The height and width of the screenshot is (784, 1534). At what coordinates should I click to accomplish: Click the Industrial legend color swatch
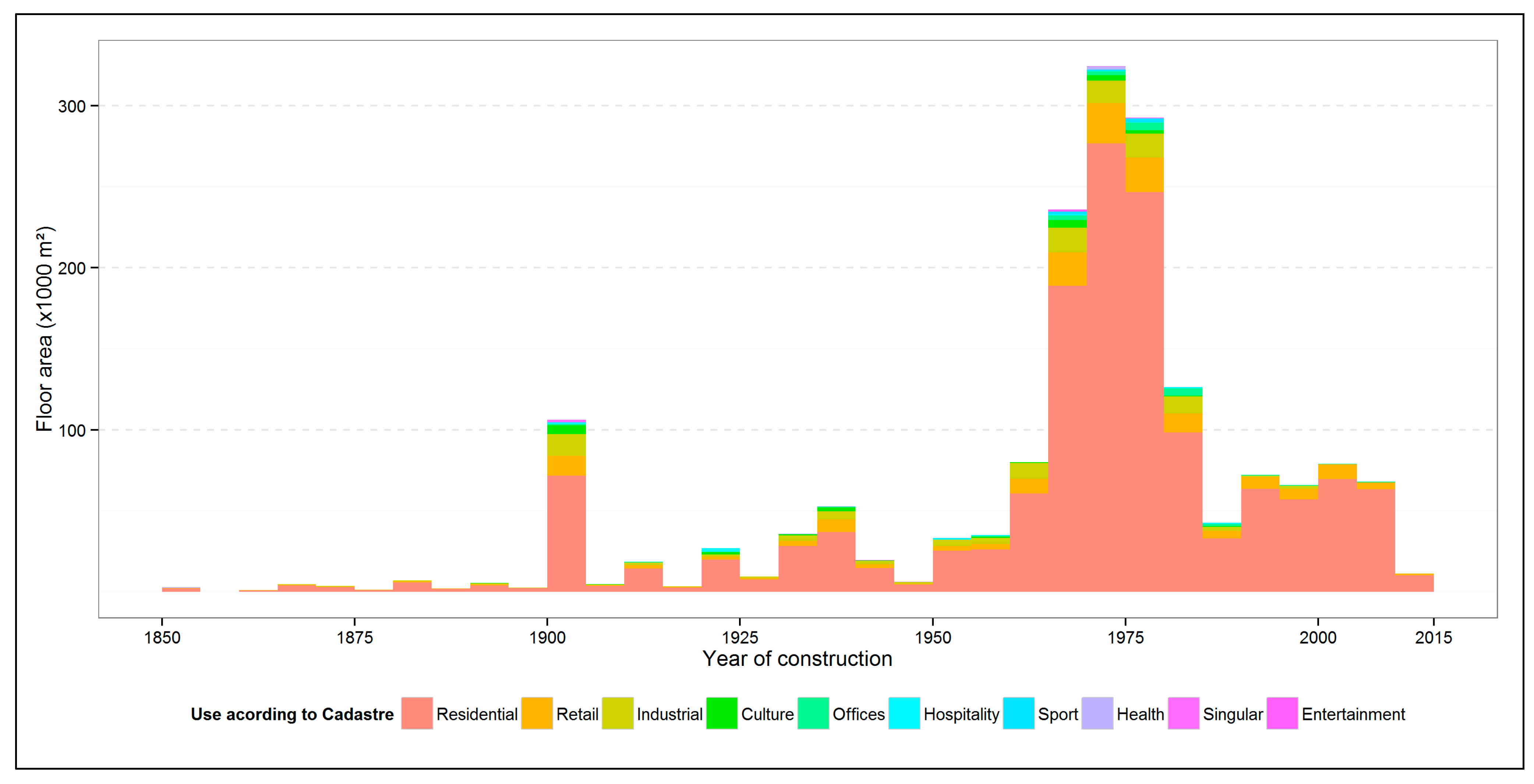pos(618,713)
